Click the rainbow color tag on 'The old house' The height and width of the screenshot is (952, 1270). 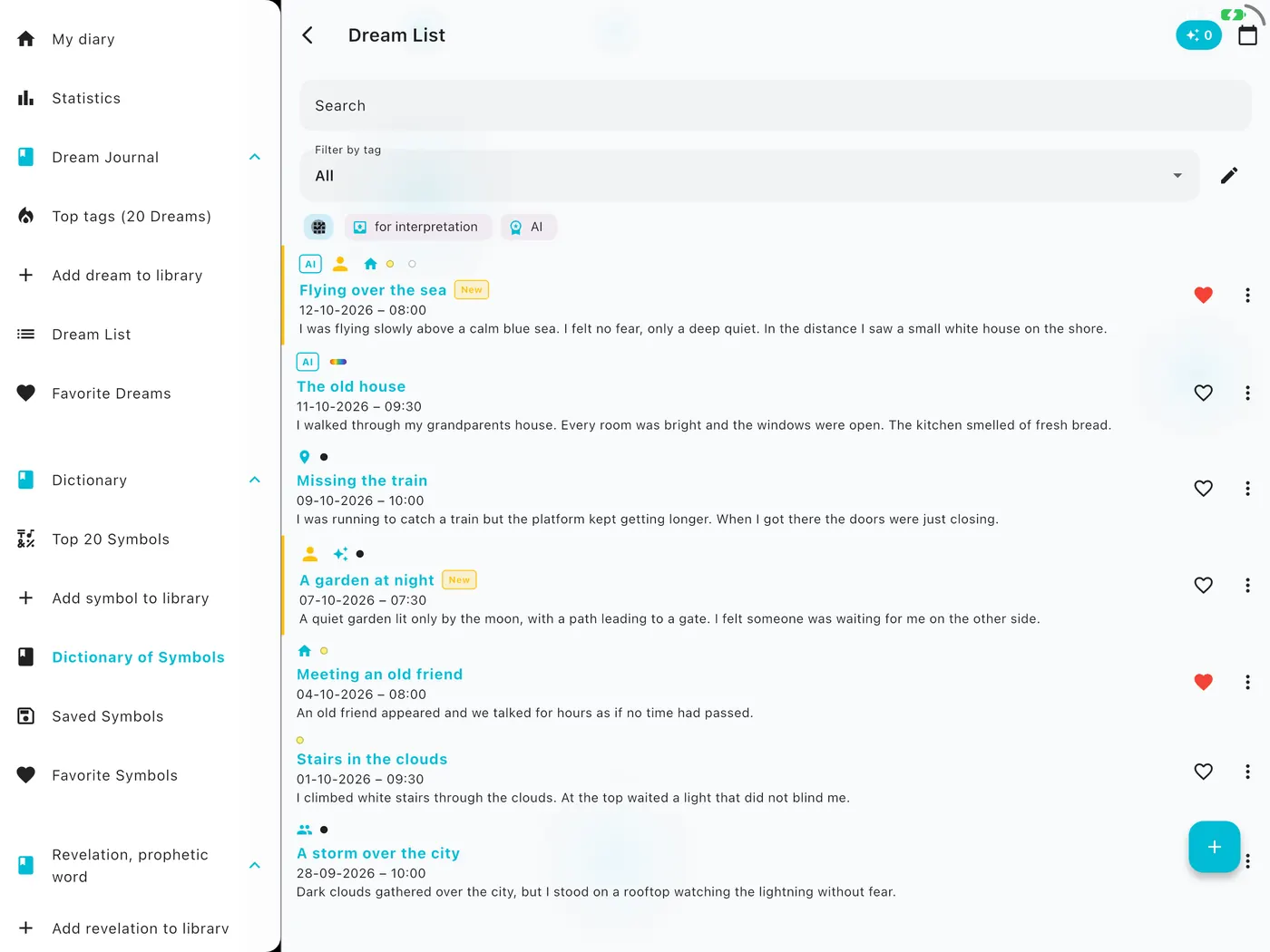click(338, 362)
